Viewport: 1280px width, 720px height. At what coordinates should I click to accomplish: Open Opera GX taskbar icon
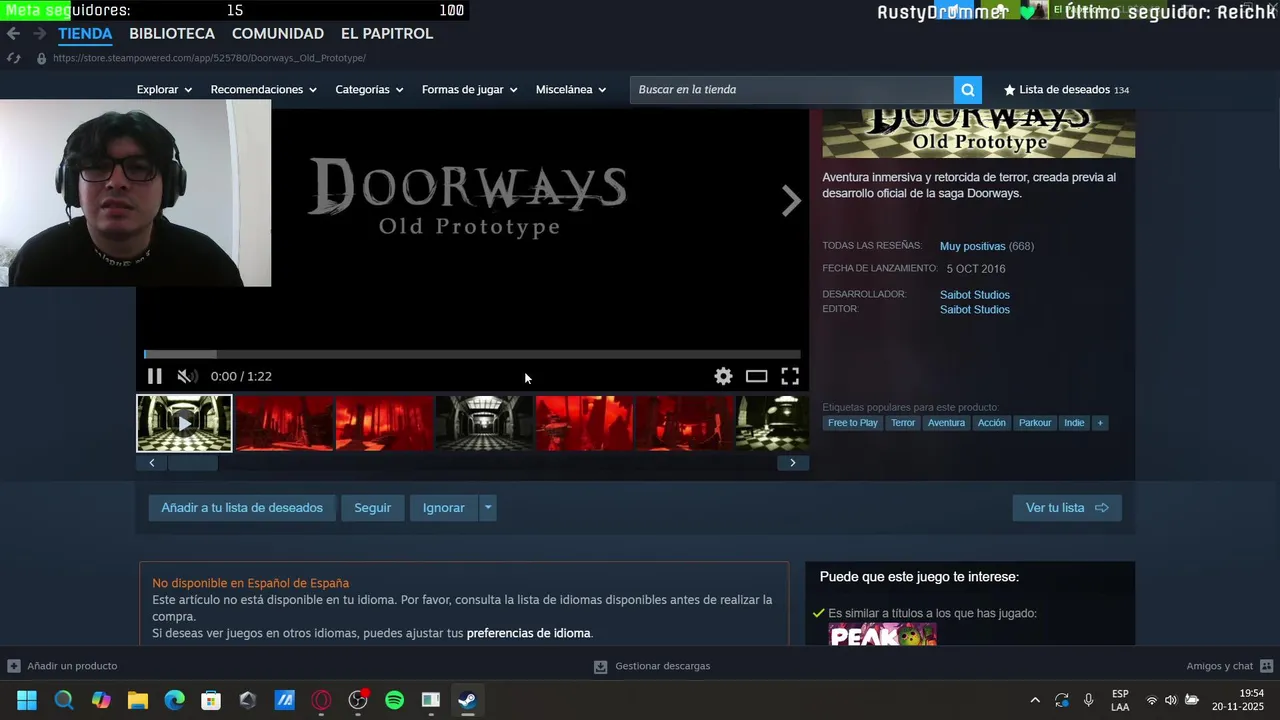pos(321,700)
